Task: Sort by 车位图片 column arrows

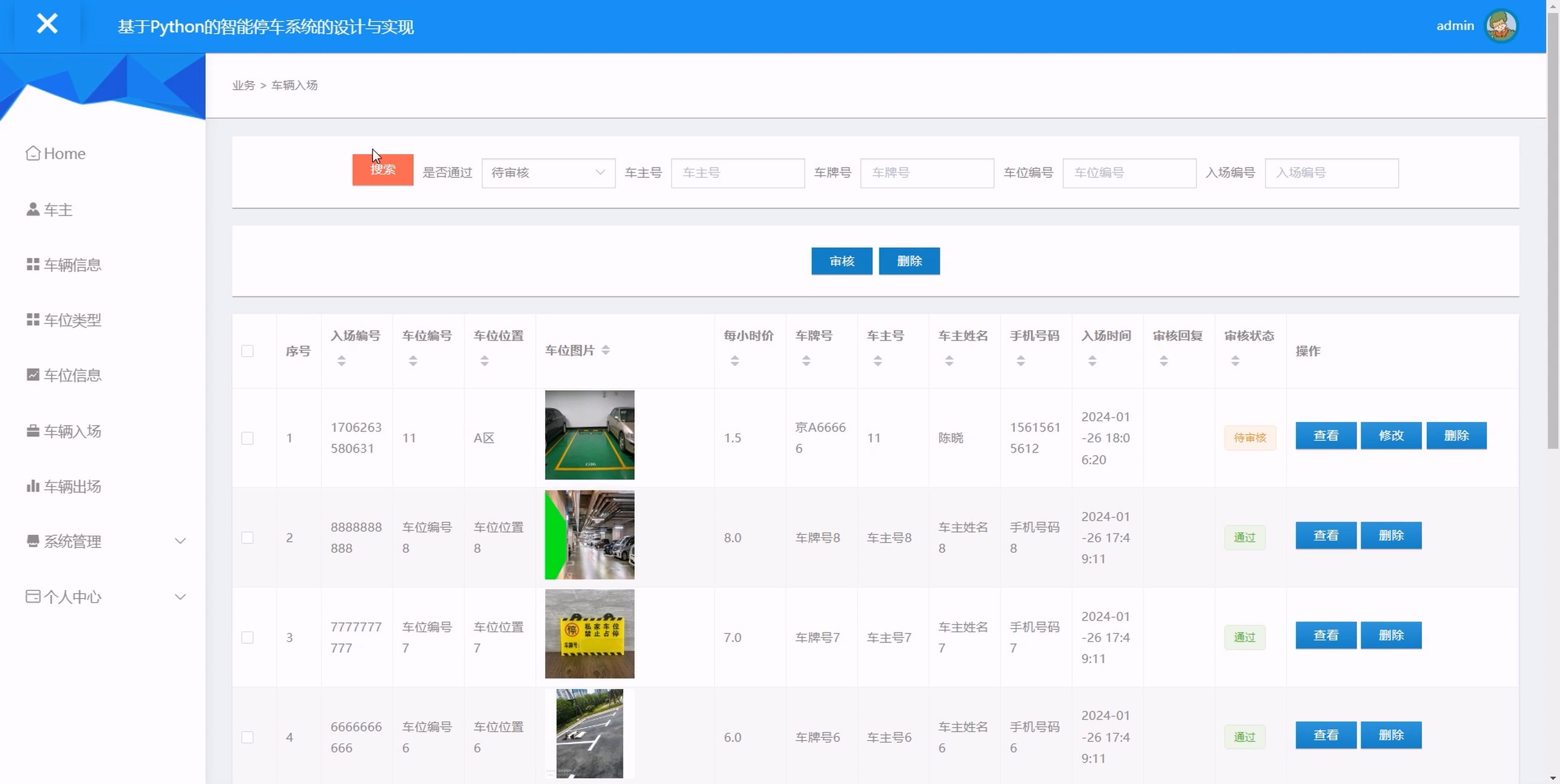Action: coord(605,350)
